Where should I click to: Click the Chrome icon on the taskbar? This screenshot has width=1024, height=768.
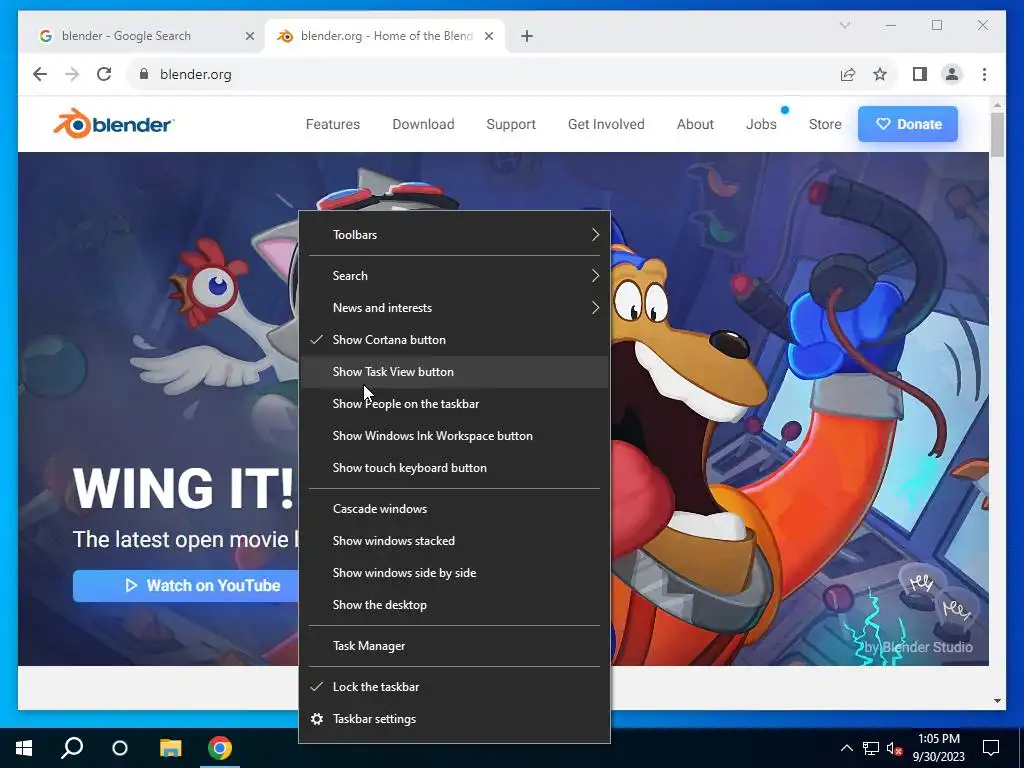tap(220, 748)
